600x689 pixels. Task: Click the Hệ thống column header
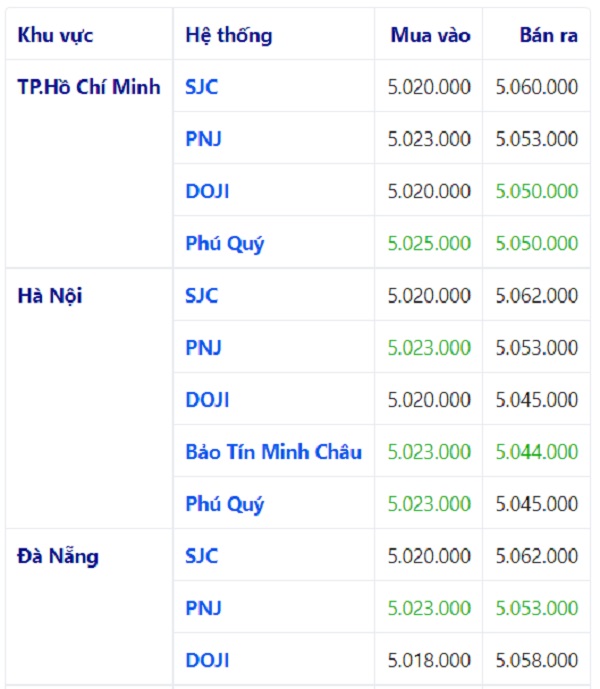pyautogui.click(x=228, y=36)
